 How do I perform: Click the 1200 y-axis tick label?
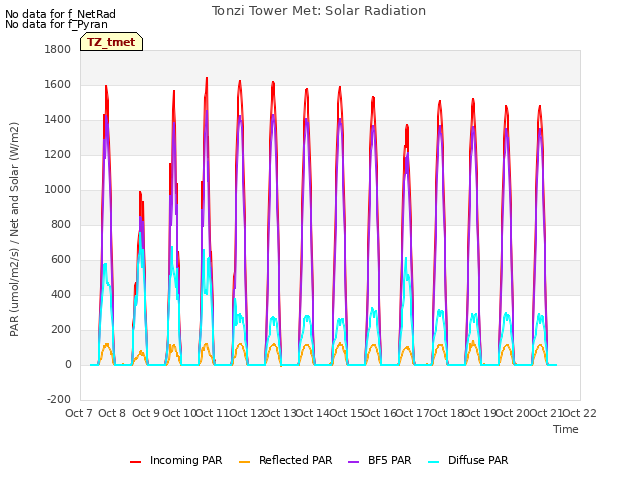(x=58, y=155)
